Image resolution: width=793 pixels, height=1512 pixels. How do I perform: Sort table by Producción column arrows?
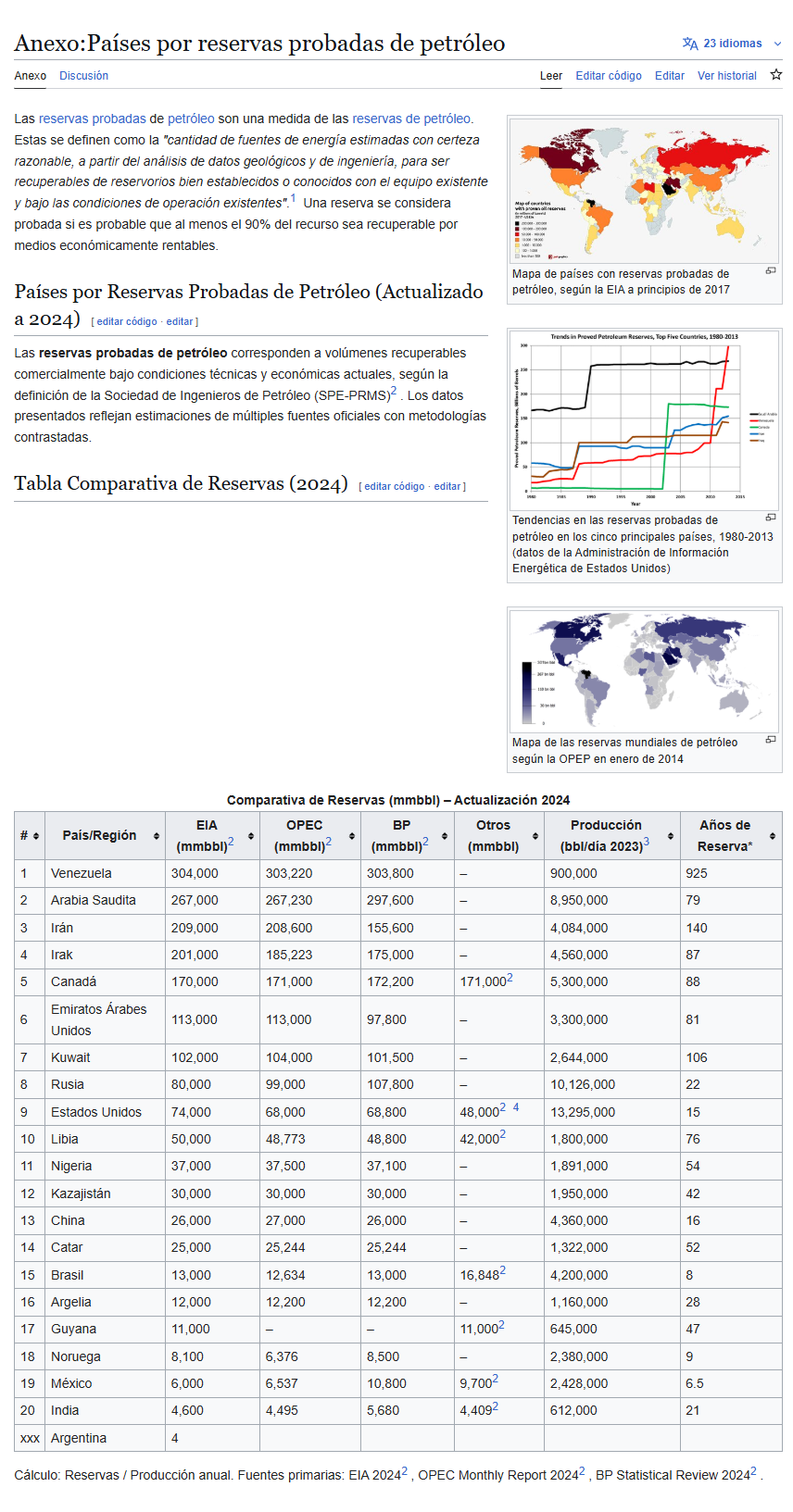click(x=670, y=836)
